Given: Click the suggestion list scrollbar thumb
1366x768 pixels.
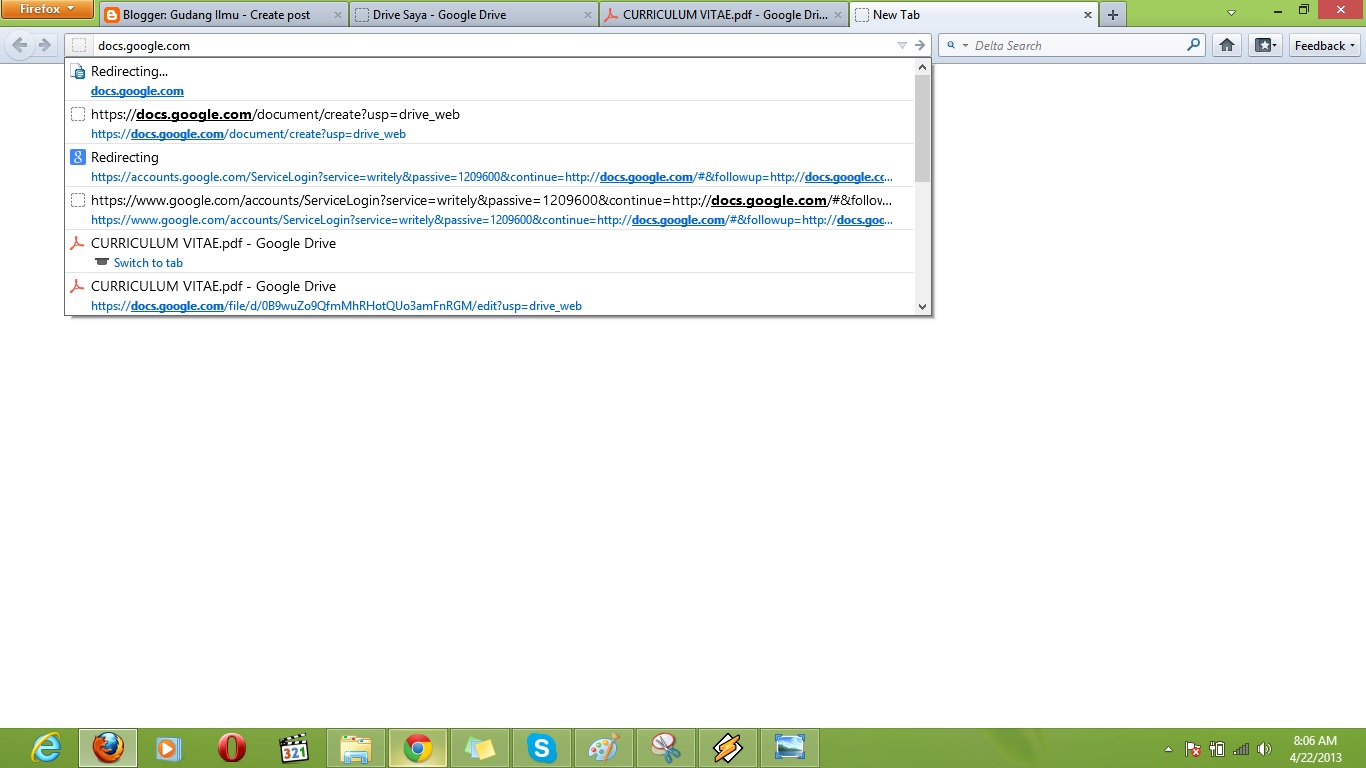Looking at the screenshot, I should (x=922, y=128).
